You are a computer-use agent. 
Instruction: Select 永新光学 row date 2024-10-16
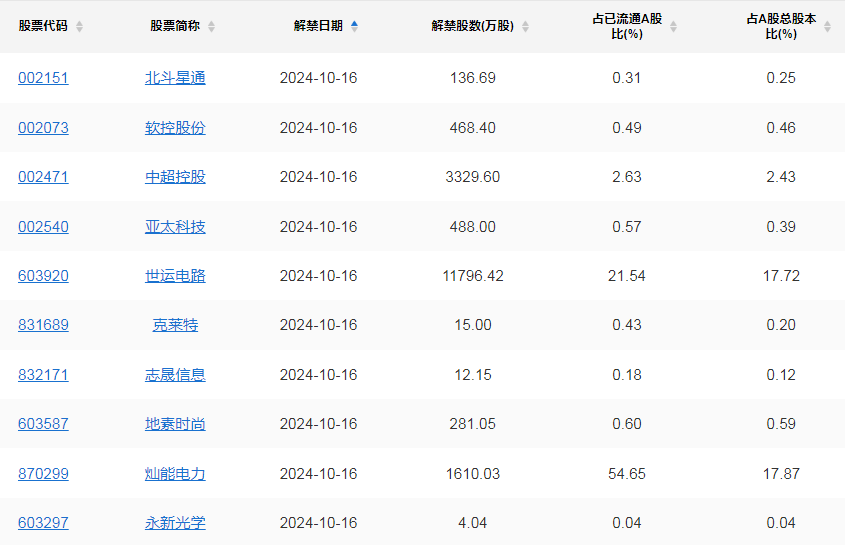(x=318, y=523)
